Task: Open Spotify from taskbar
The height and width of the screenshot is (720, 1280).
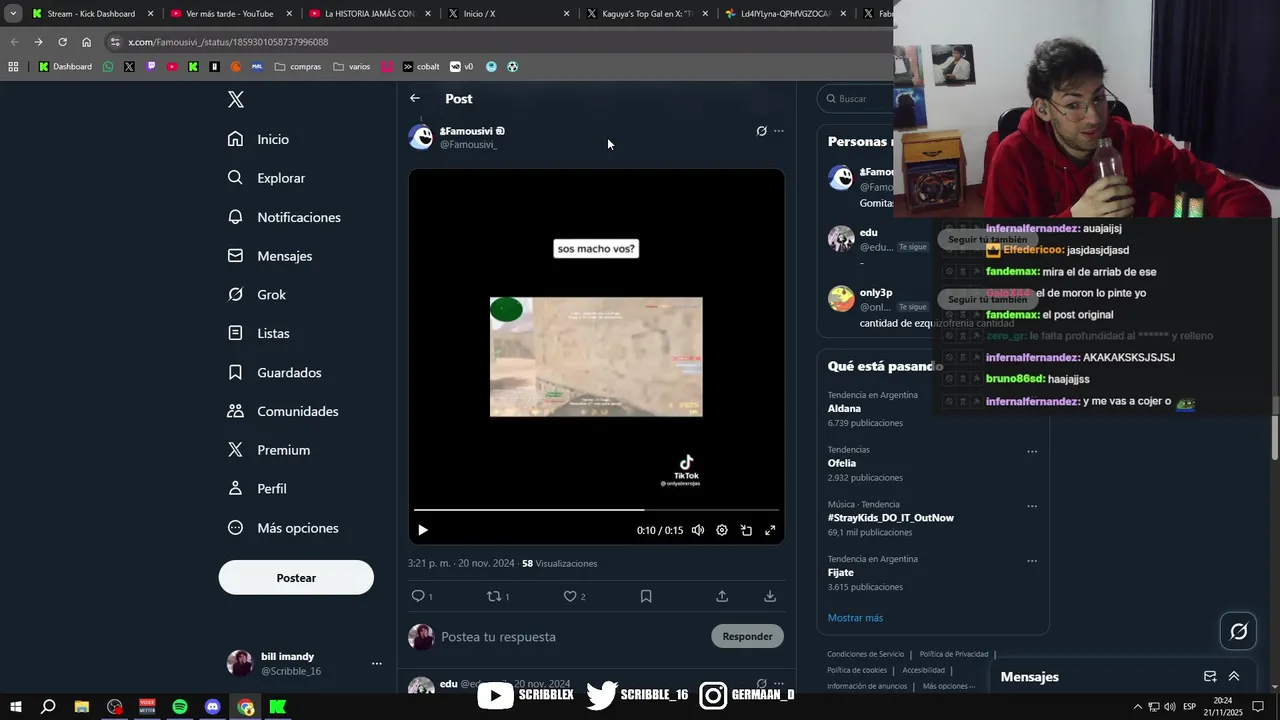Action: pos(180,707)
